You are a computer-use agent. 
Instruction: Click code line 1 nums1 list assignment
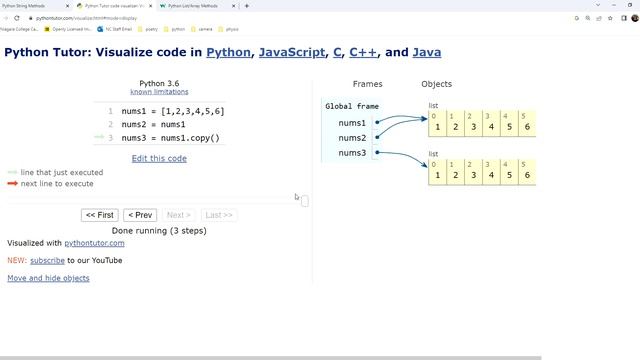pyautogui.click(x=173, y=111)
